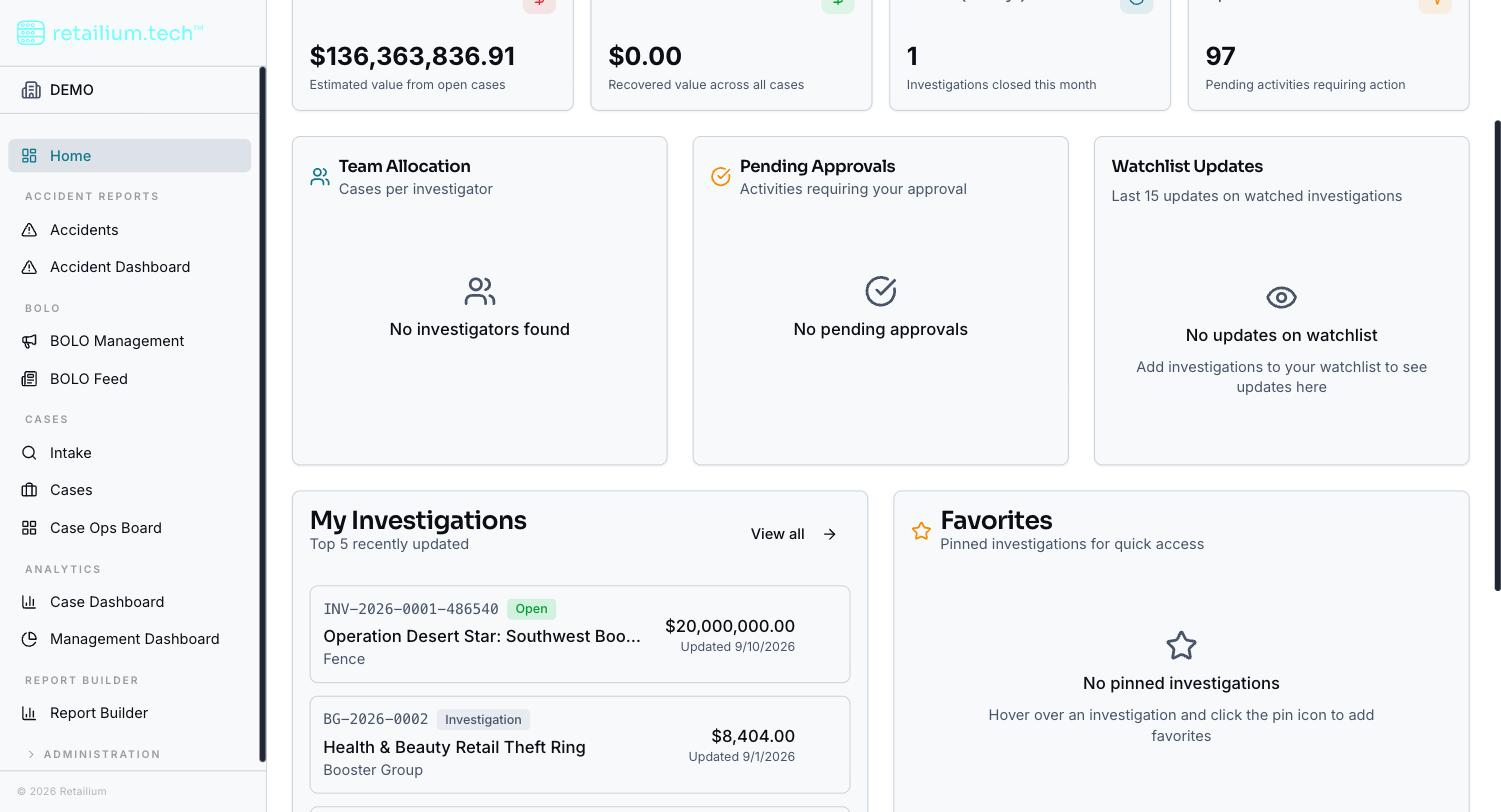The width and height of the screenshot is (1501, 812).
Task: Click the No updates on watchlist message
Action: [x=1281, y=335]
